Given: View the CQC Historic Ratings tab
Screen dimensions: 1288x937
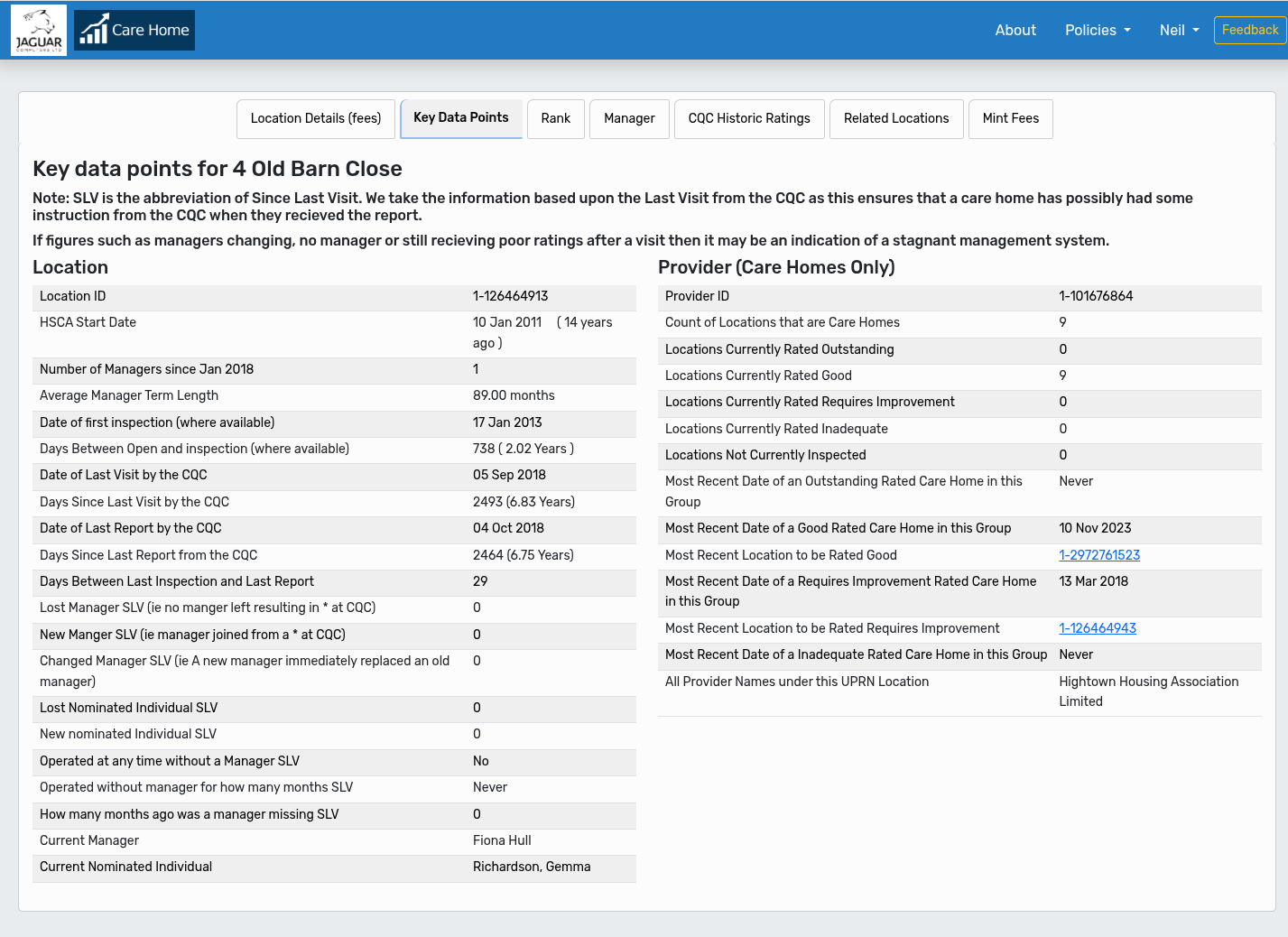Looking at the screenshot, I should click(x=749, y=118).
